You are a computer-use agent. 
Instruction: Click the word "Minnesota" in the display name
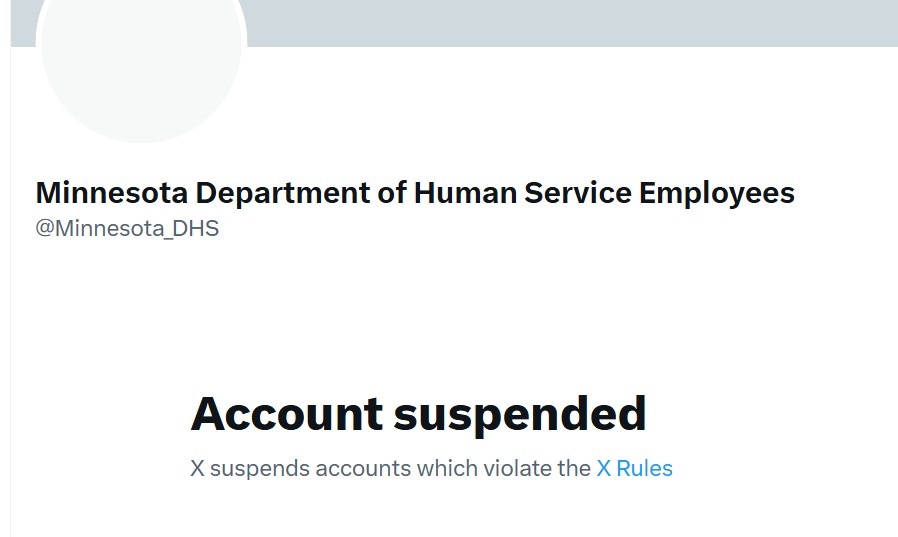tap(112, 192)
